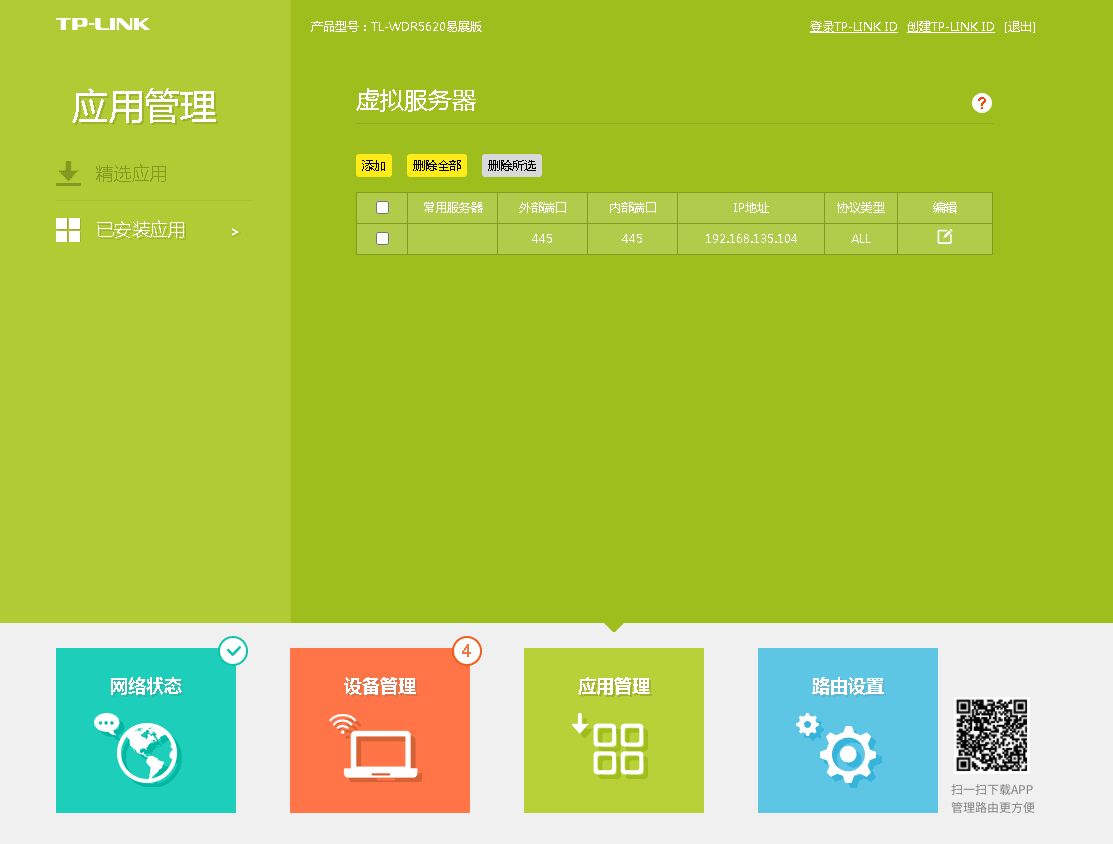
Task: Click the edit icon for port 445 rule
Action: (944, 237)
